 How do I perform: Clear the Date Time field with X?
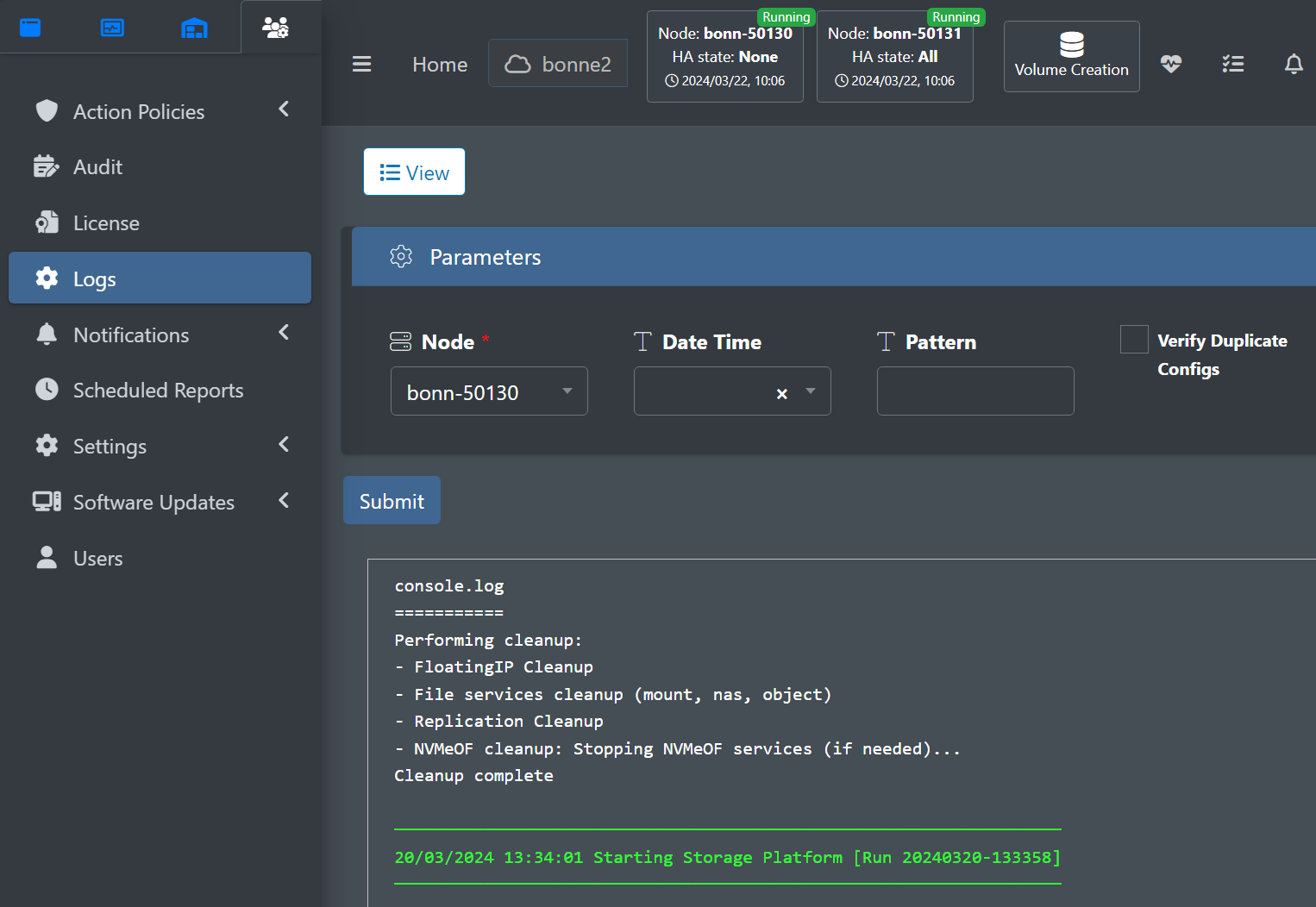[x=781, y=393]
